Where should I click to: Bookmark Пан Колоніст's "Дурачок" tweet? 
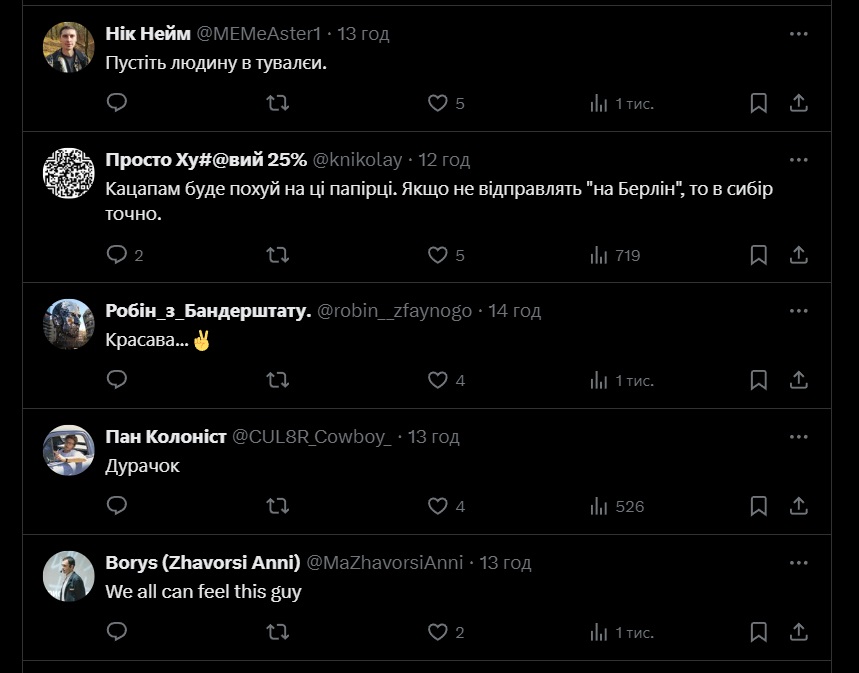pyautogui.click(x=758, y=506)
